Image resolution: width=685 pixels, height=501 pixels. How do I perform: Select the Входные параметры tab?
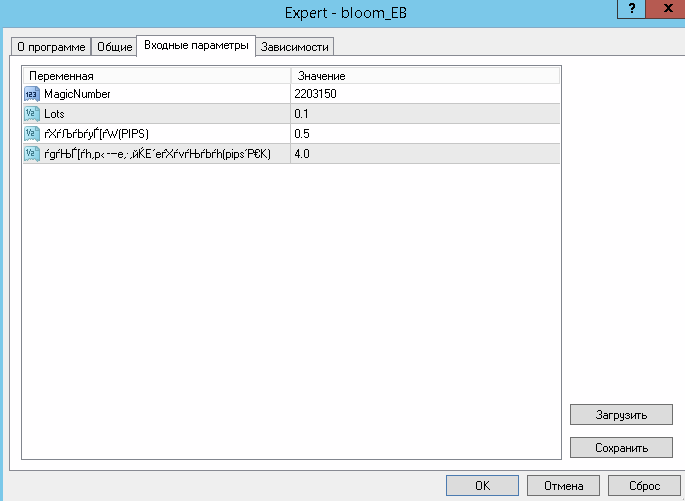pyautogui.click(x=196, y=45)
